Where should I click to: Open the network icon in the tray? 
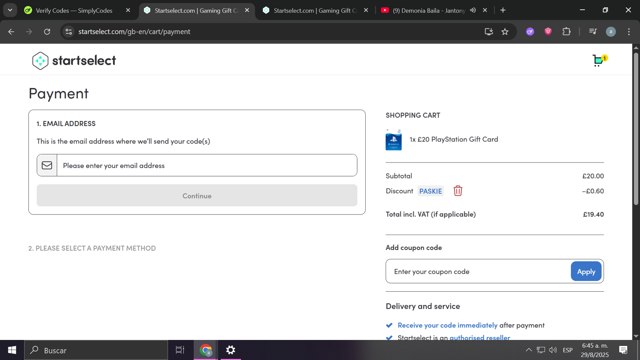click(x=541, y=350)
